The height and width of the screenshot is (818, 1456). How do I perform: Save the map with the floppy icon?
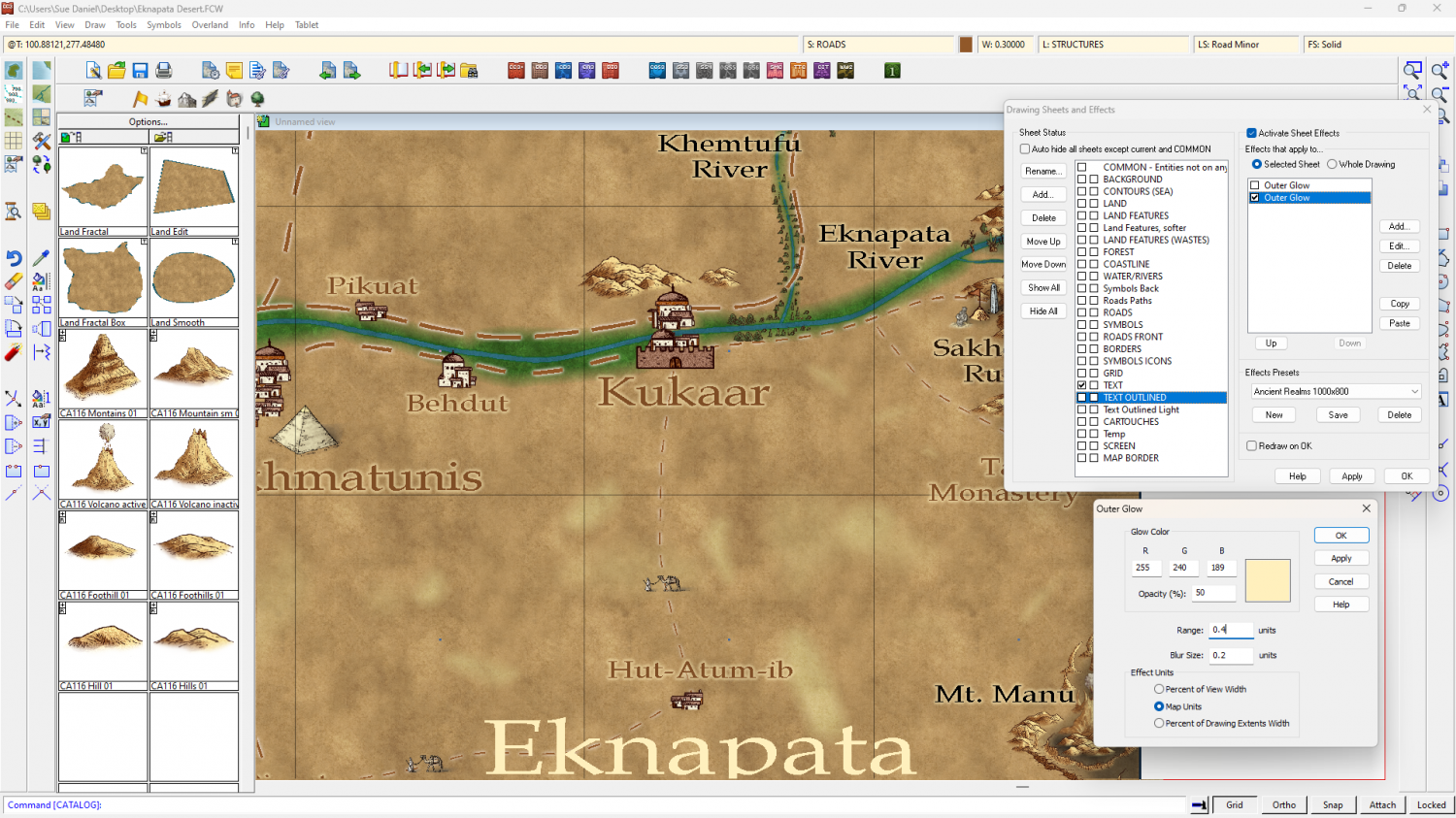(141, 70)
